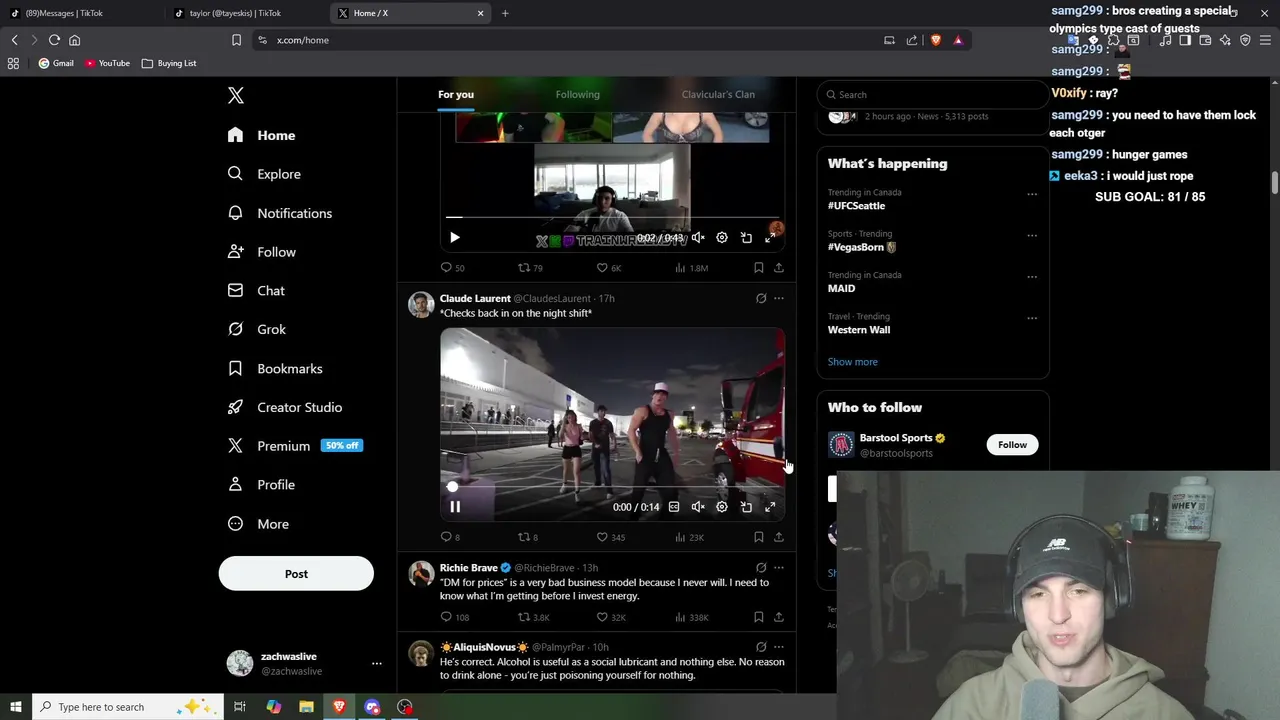This screenshot has height=720, width=1280.
Task: Open options for Western Wall trend
Action: (1032, 318)
